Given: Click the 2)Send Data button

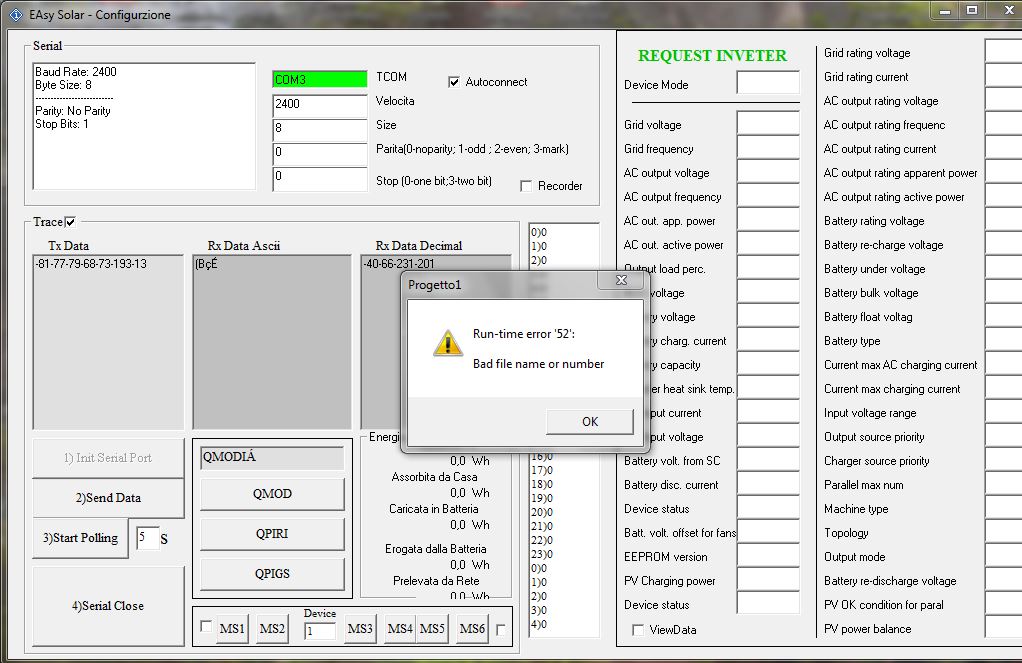Looking at the screenshot, I should 108,498.
